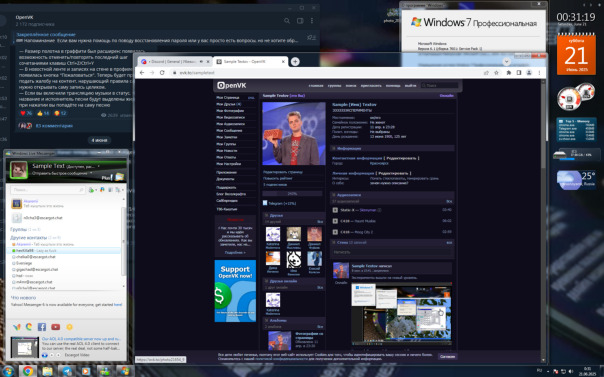This screenshot has width=604, height=377.
Task: Click Написать wall post input
Action: click(x=393, y=252)
